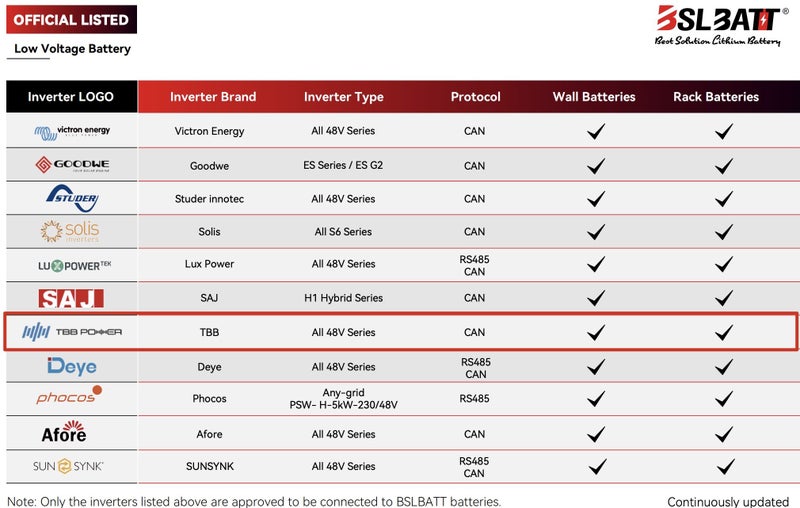Click TBB rack batteries checkmark

pyautogui.click(x=724, y=332)
